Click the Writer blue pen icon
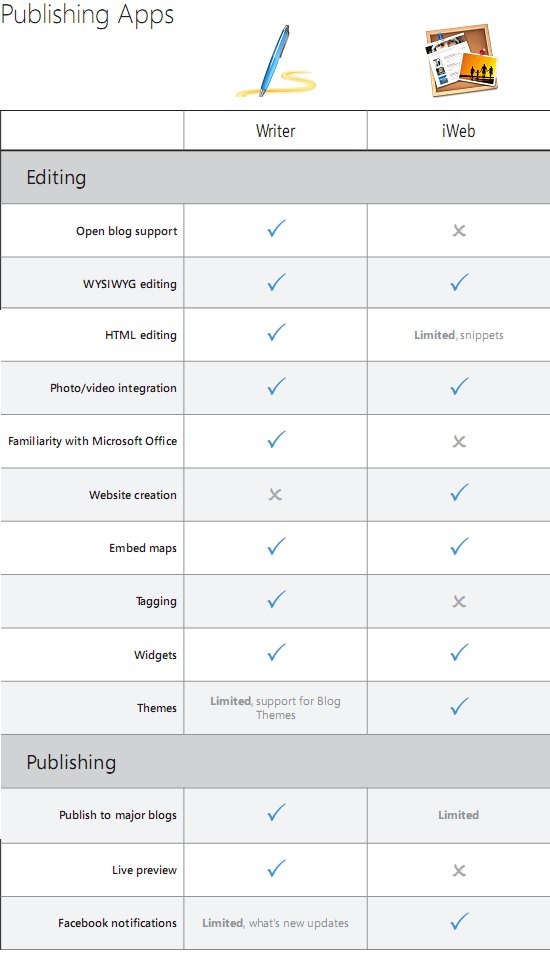The image size is (550, 960). 276,61
